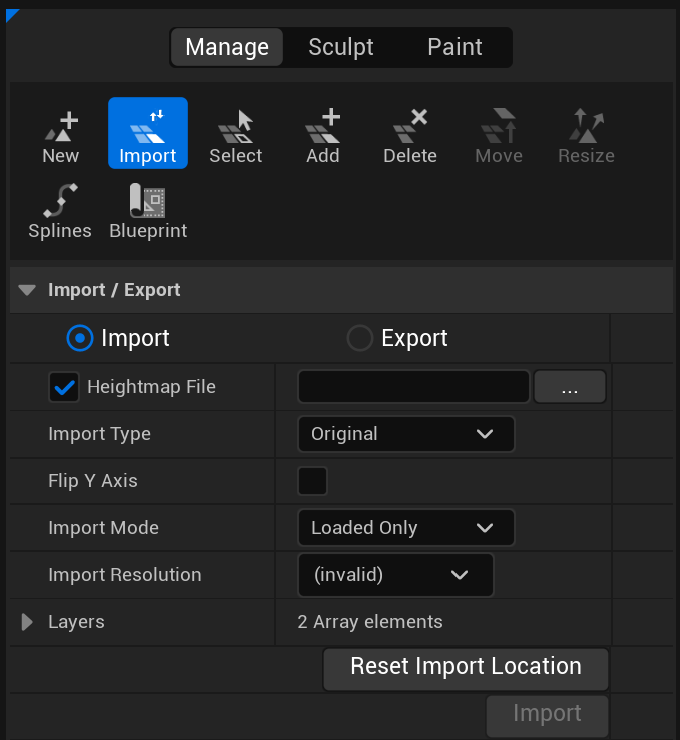
Task: Activate the Import landscape tool
Action: click(148, 133)
